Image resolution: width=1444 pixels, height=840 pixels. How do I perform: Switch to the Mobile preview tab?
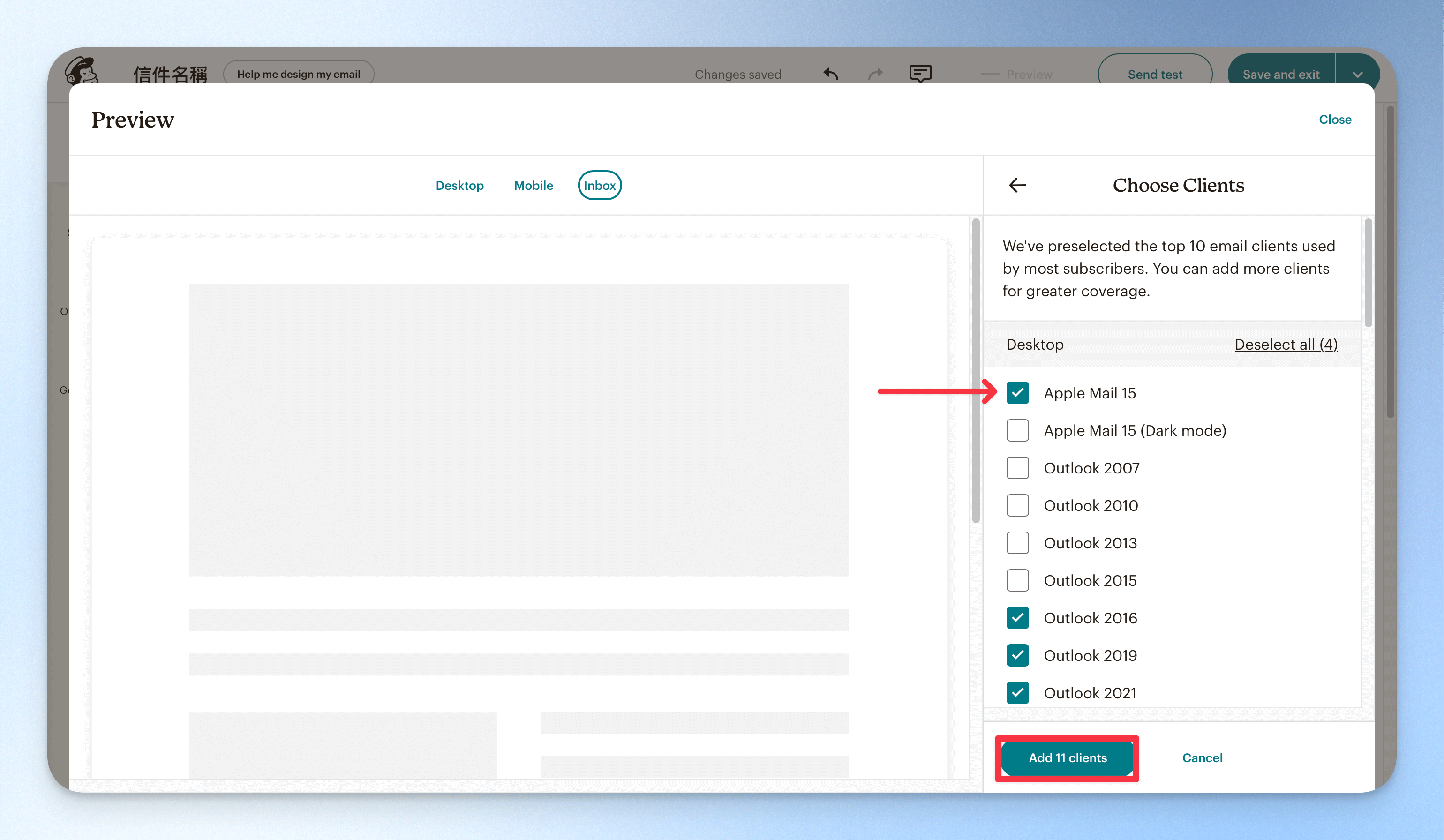[x=534, y=186]
